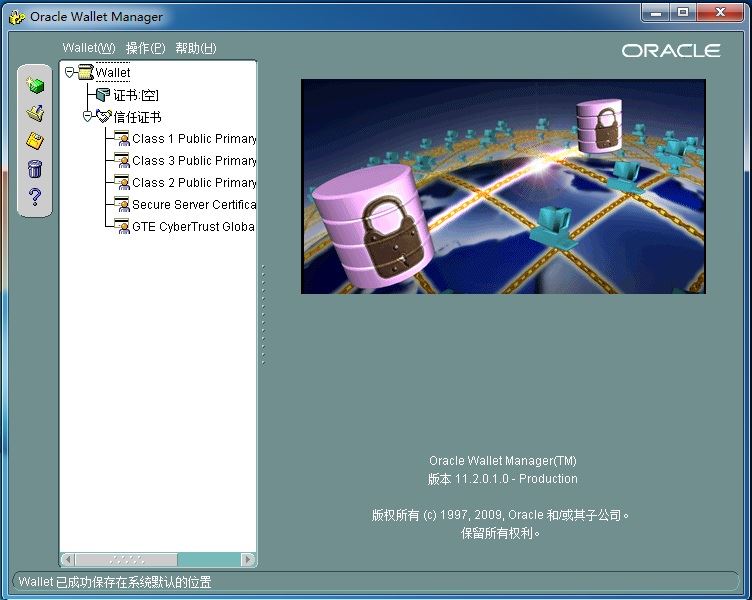Click the icon of Secure Server Certificate entry
The image size is (752, 600).
(122, 204)
